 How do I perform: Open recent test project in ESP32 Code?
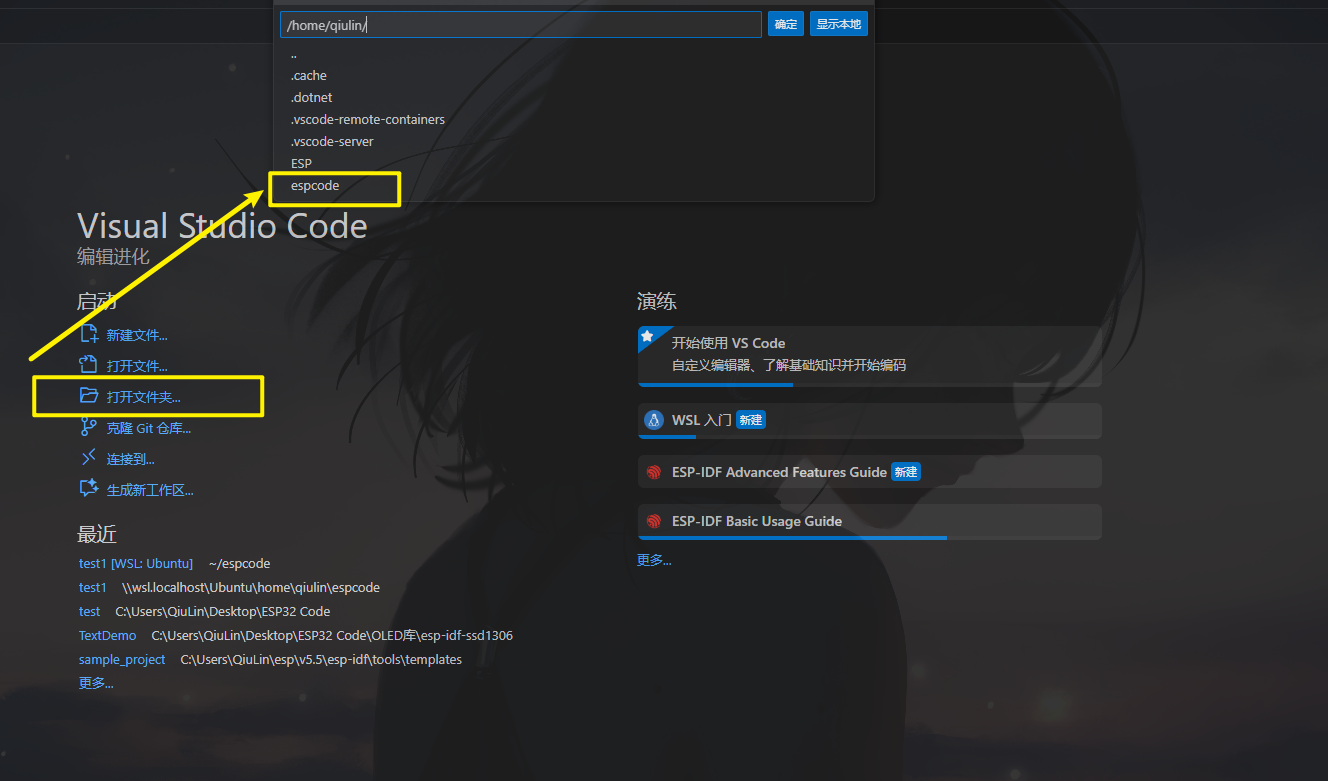(x=90, y=612)
